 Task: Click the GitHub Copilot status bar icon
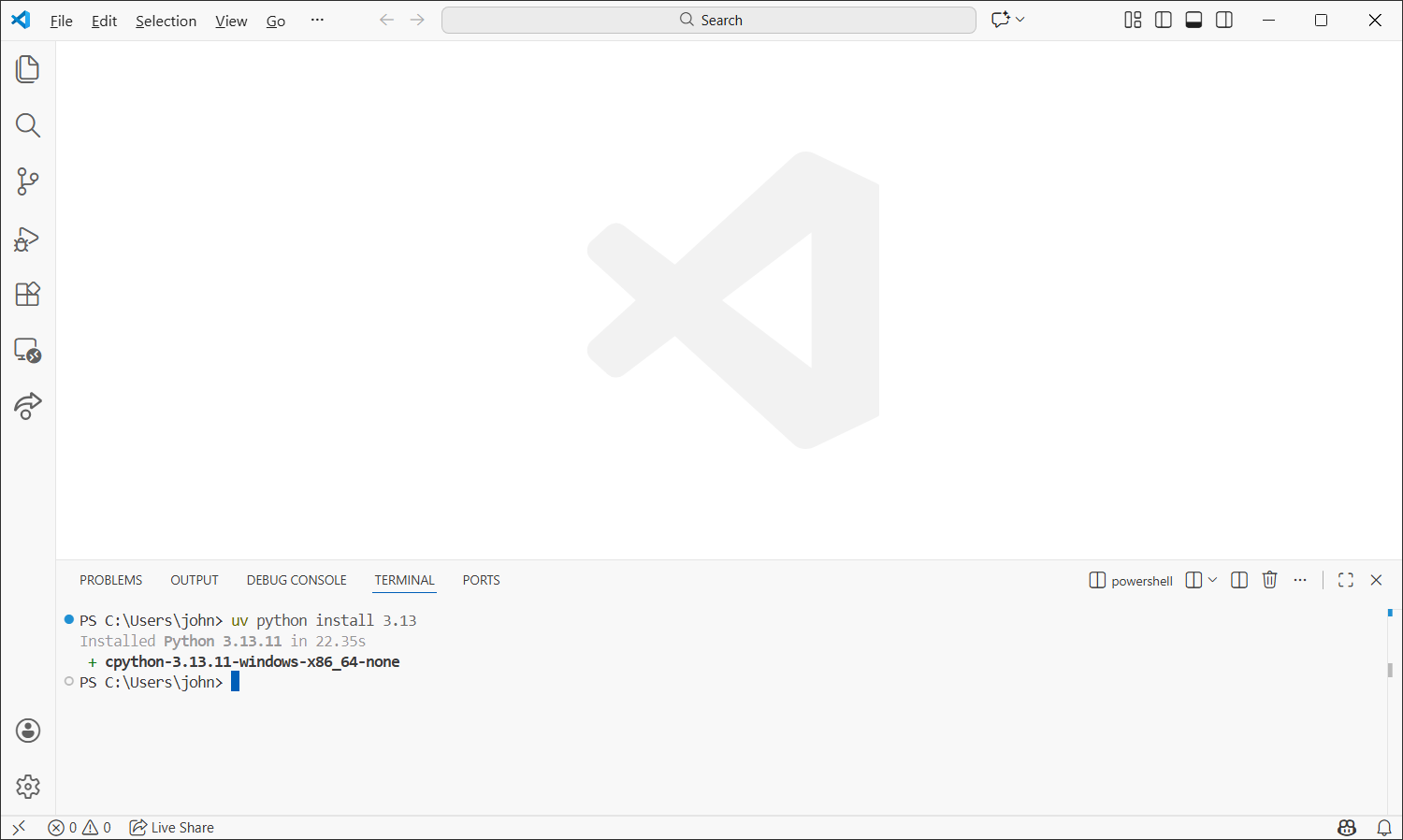click(1347, 827)
